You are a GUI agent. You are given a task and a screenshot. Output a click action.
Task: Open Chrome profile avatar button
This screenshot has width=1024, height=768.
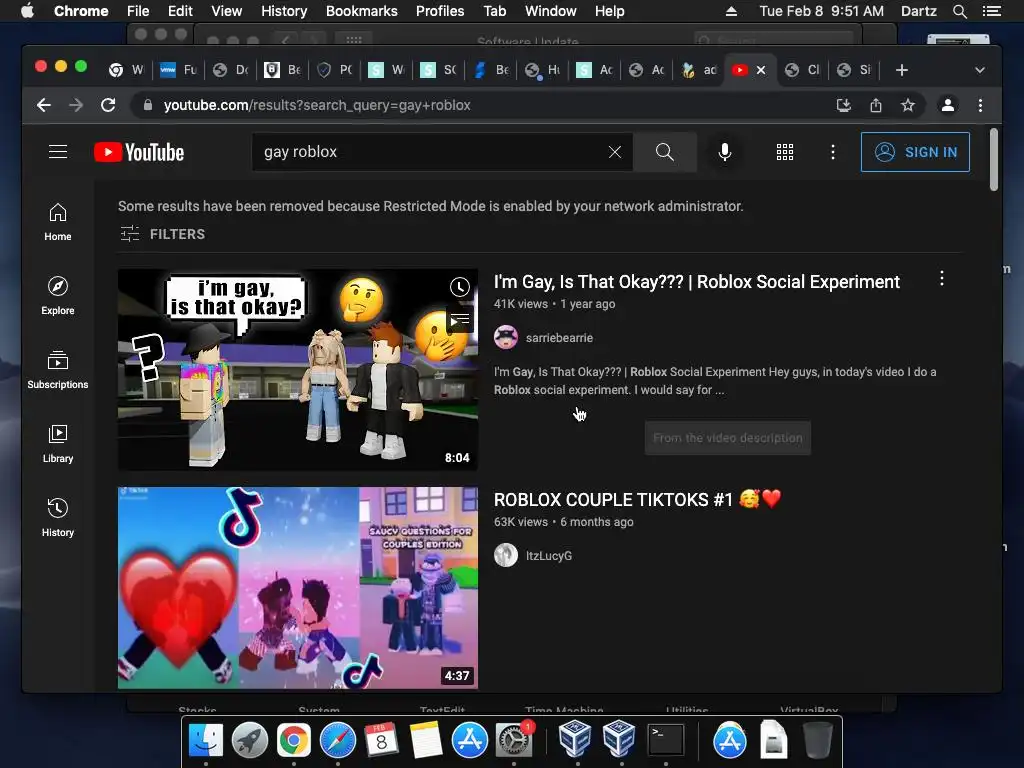948,105
